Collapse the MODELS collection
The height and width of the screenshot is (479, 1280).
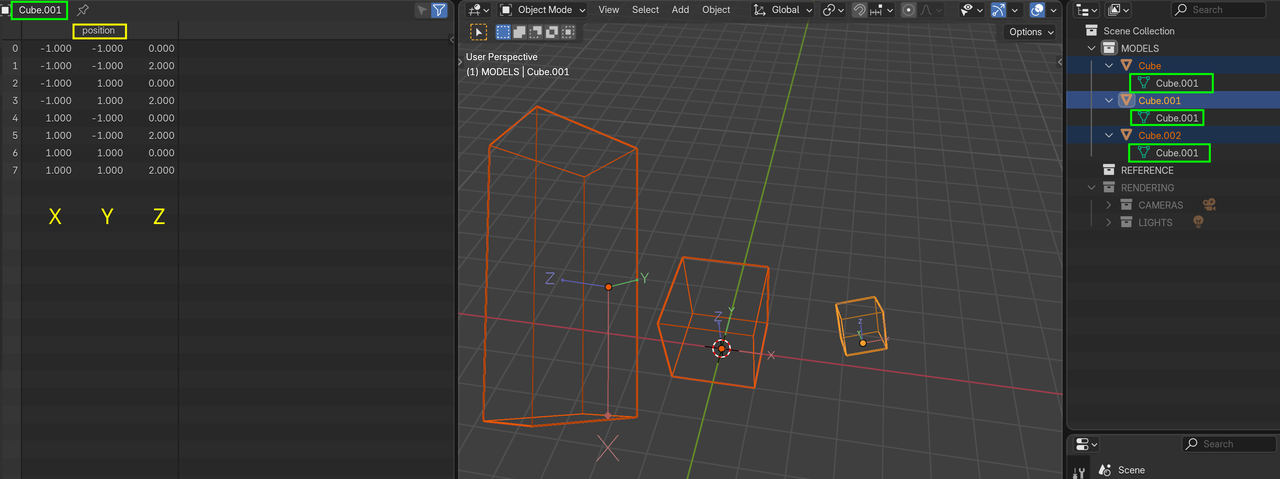[x=1091, y=48]
